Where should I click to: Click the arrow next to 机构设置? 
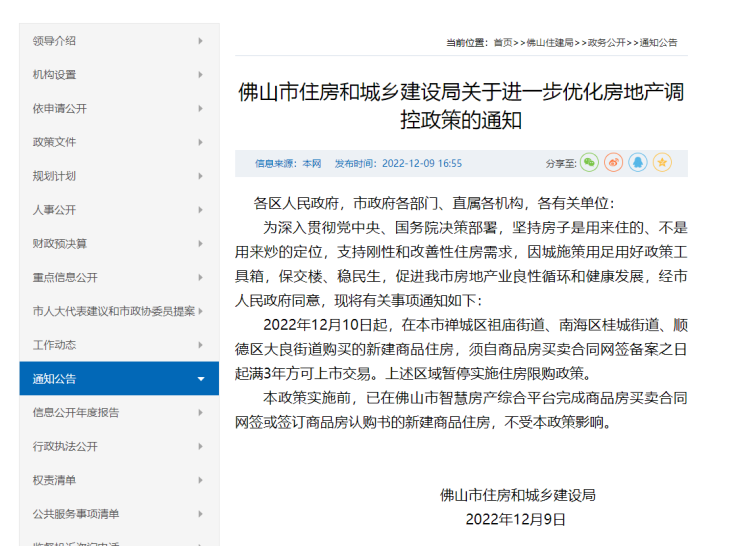click(x=201, y=75)
